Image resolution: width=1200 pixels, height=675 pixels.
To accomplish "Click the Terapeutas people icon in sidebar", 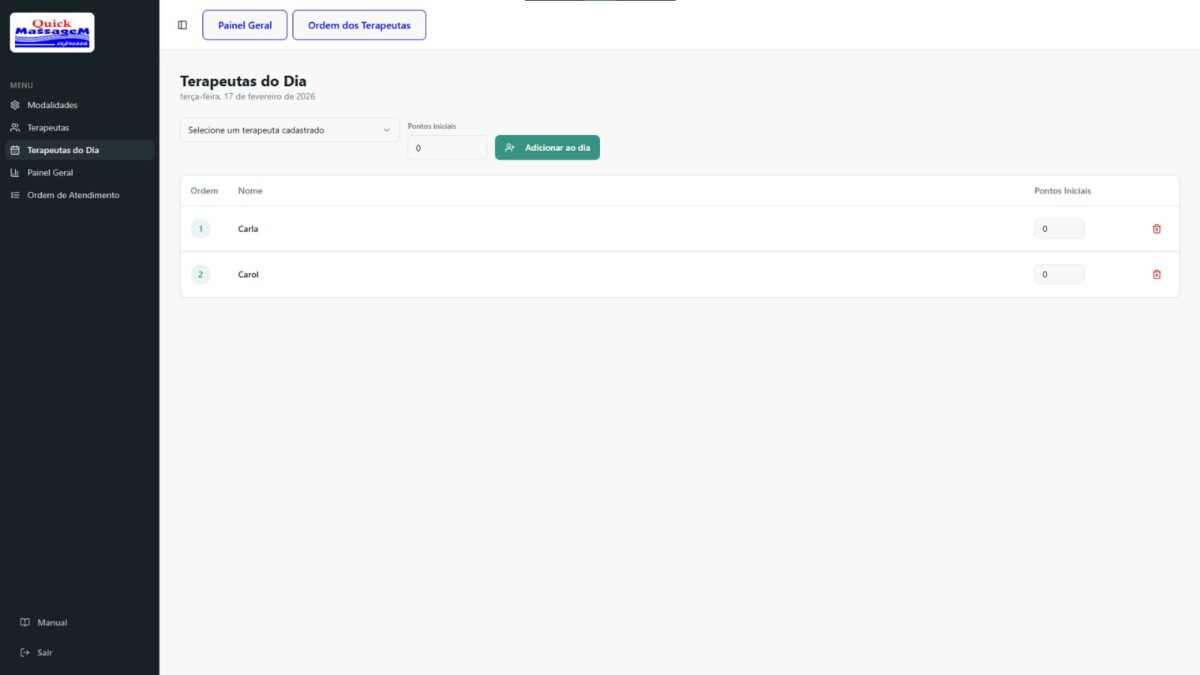I will coord(15,128).
